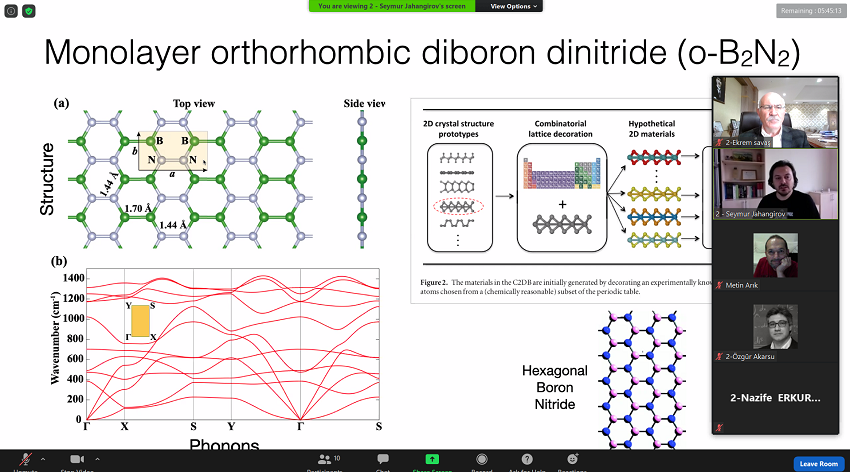The height and width of the screenshot is (472, 850).
Task: Select Seymur Jahangirov video thumbnail
Action: coord(774,184)
